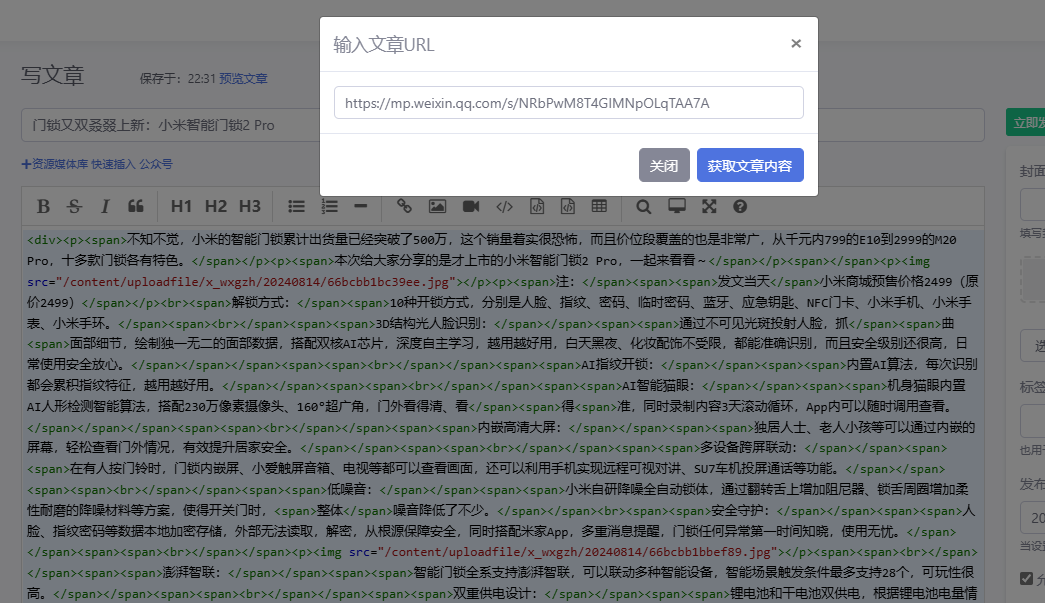This screenshot has height=603, width=1045.
Task: Apply strikethrough formatting
Action: [x=74, y=207]
